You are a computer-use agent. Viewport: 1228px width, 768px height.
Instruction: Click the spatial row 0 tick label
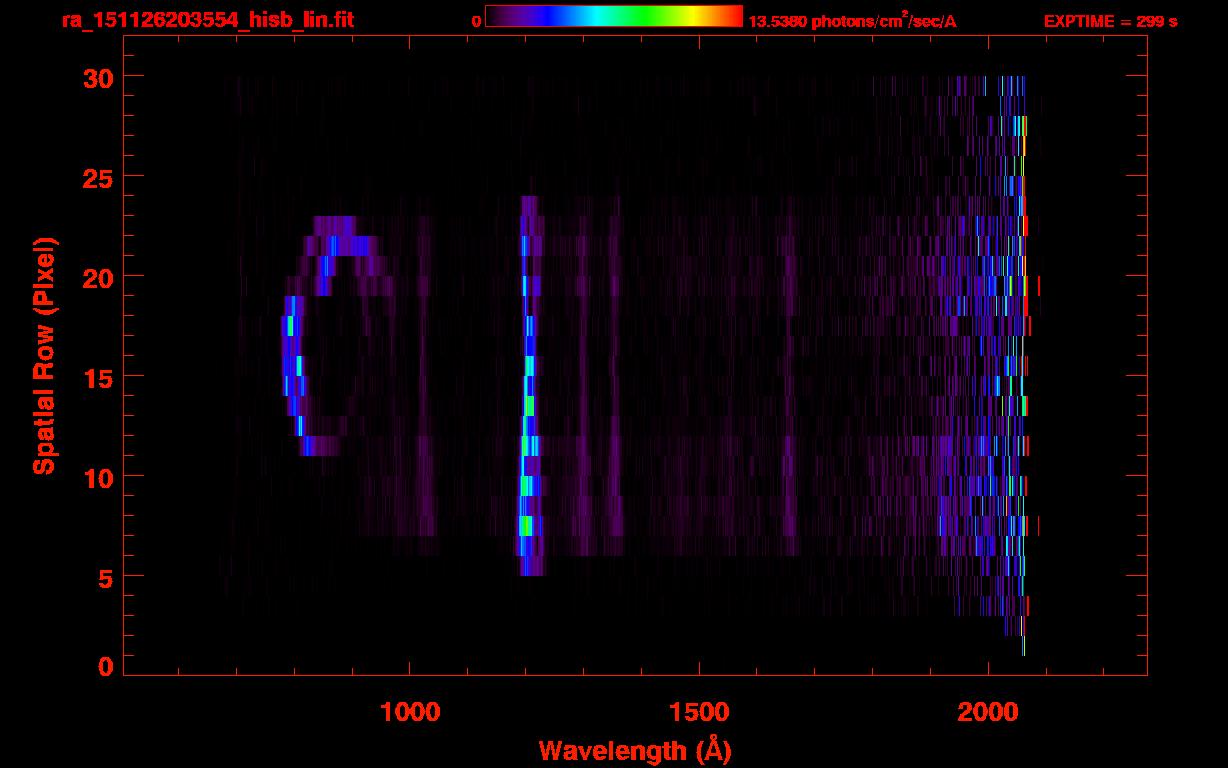pos(106,666)
